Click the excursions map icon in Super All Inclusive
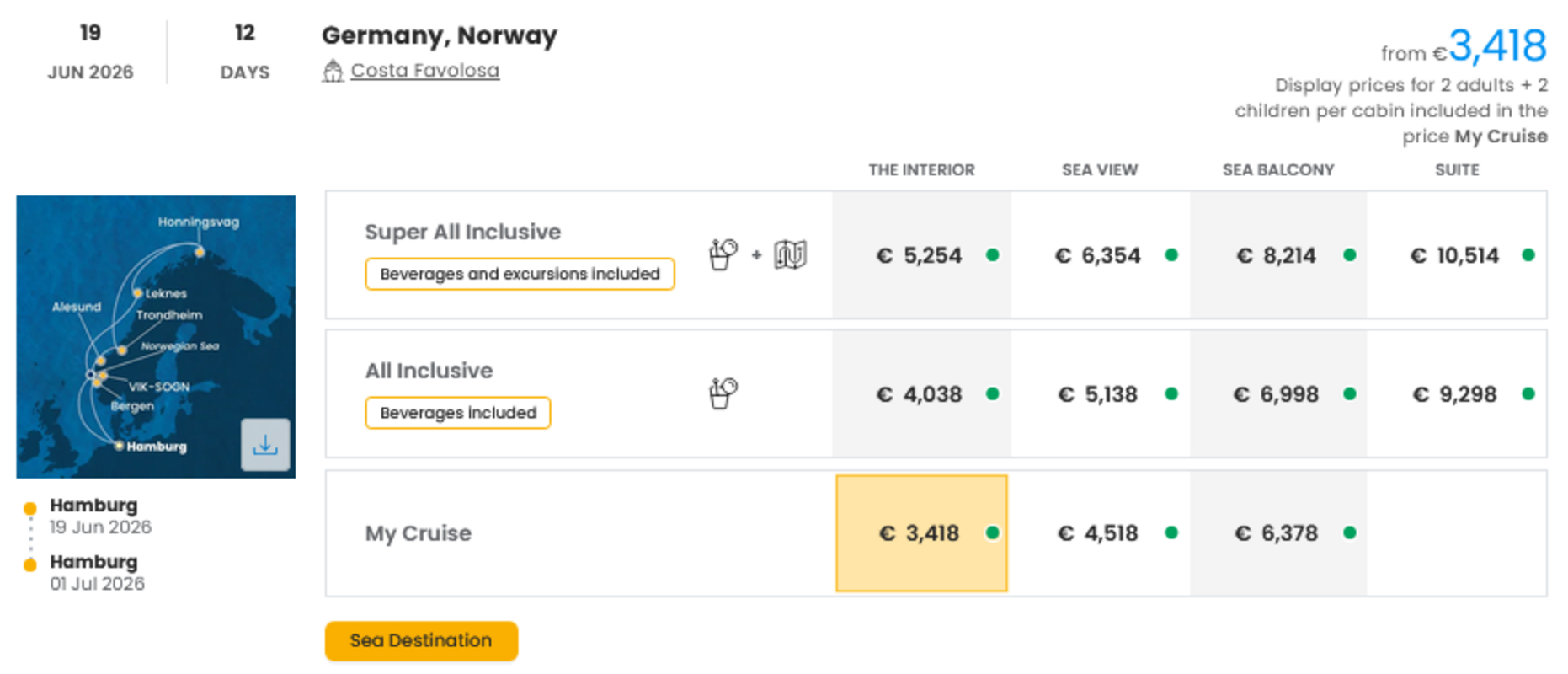Image resolution: width=1568 pixels, height=674 pixels. tap(790, 254)
